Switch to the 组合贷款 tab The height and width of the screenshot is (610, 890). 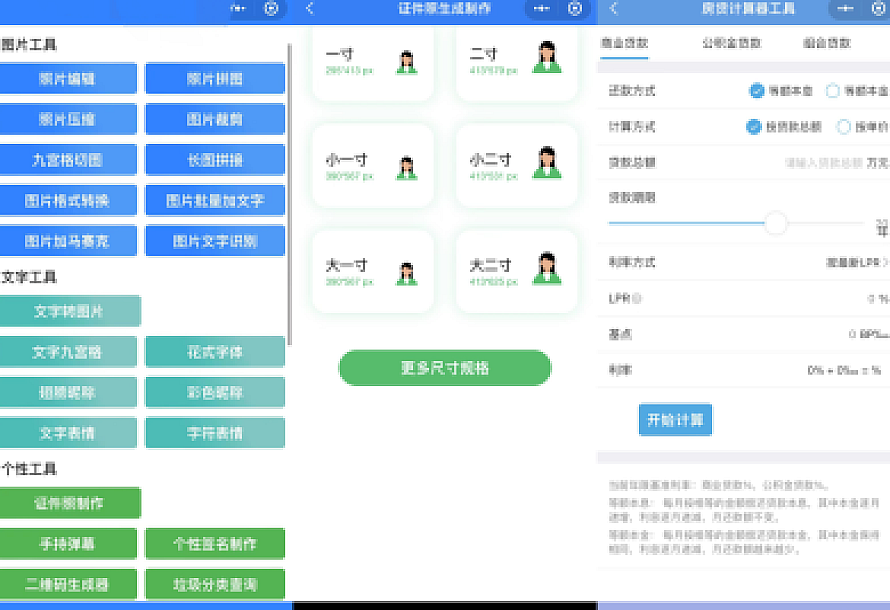826,44
